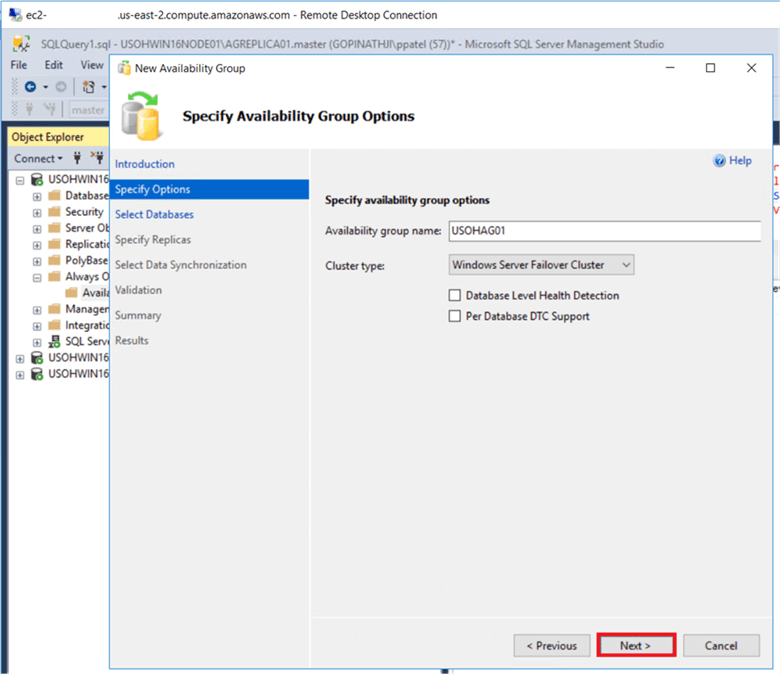Cancel the New Availability Group wizard
The height and width of the screenshot is (674, 780).
coord(721,645)
